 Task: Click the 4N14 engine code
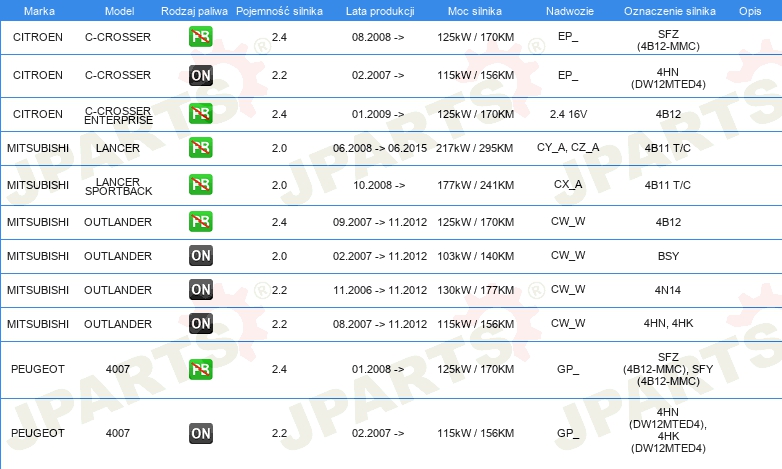[668, 290]
